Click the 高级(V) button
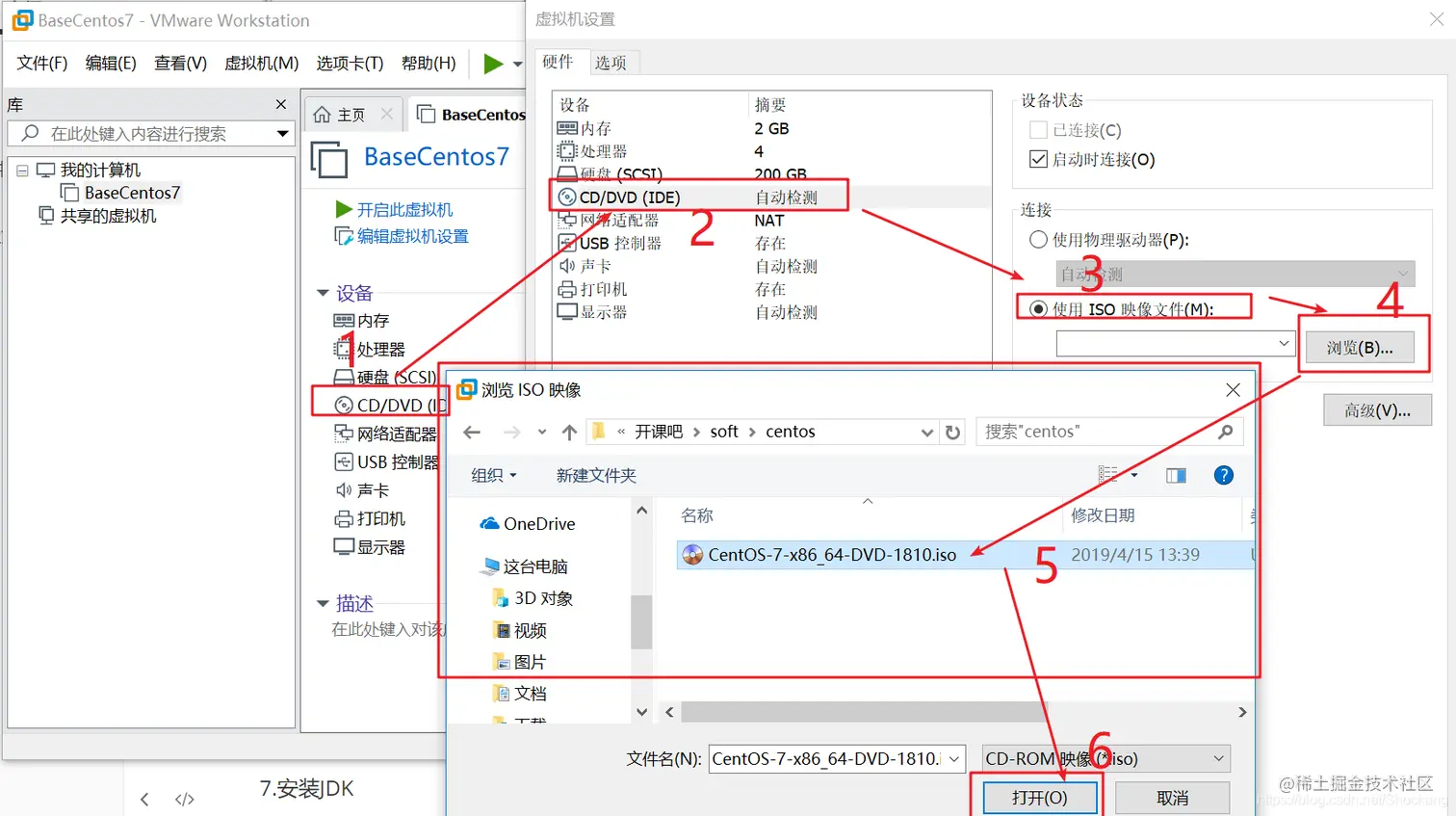The width and height of the screenshot is (1456, 816). tap(1377, 408)
